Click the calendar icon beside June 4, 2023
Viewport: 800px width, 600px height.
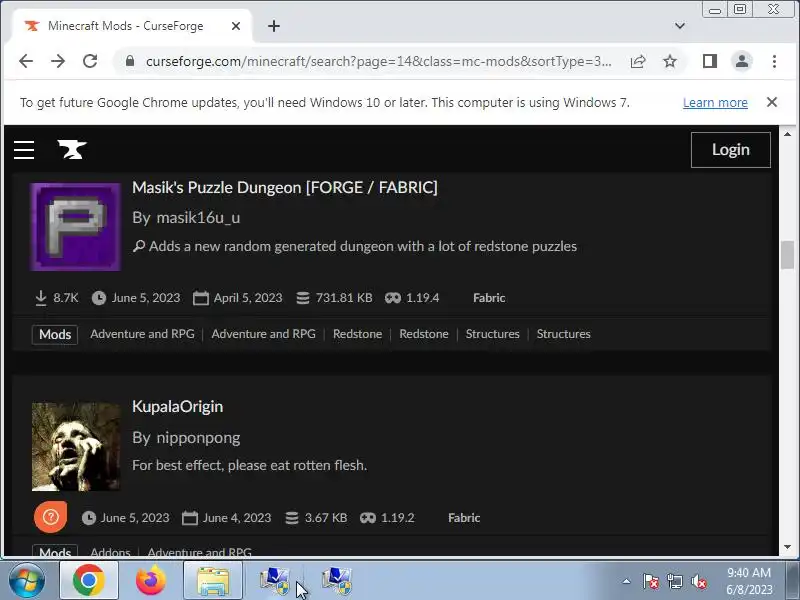[190, 518]
